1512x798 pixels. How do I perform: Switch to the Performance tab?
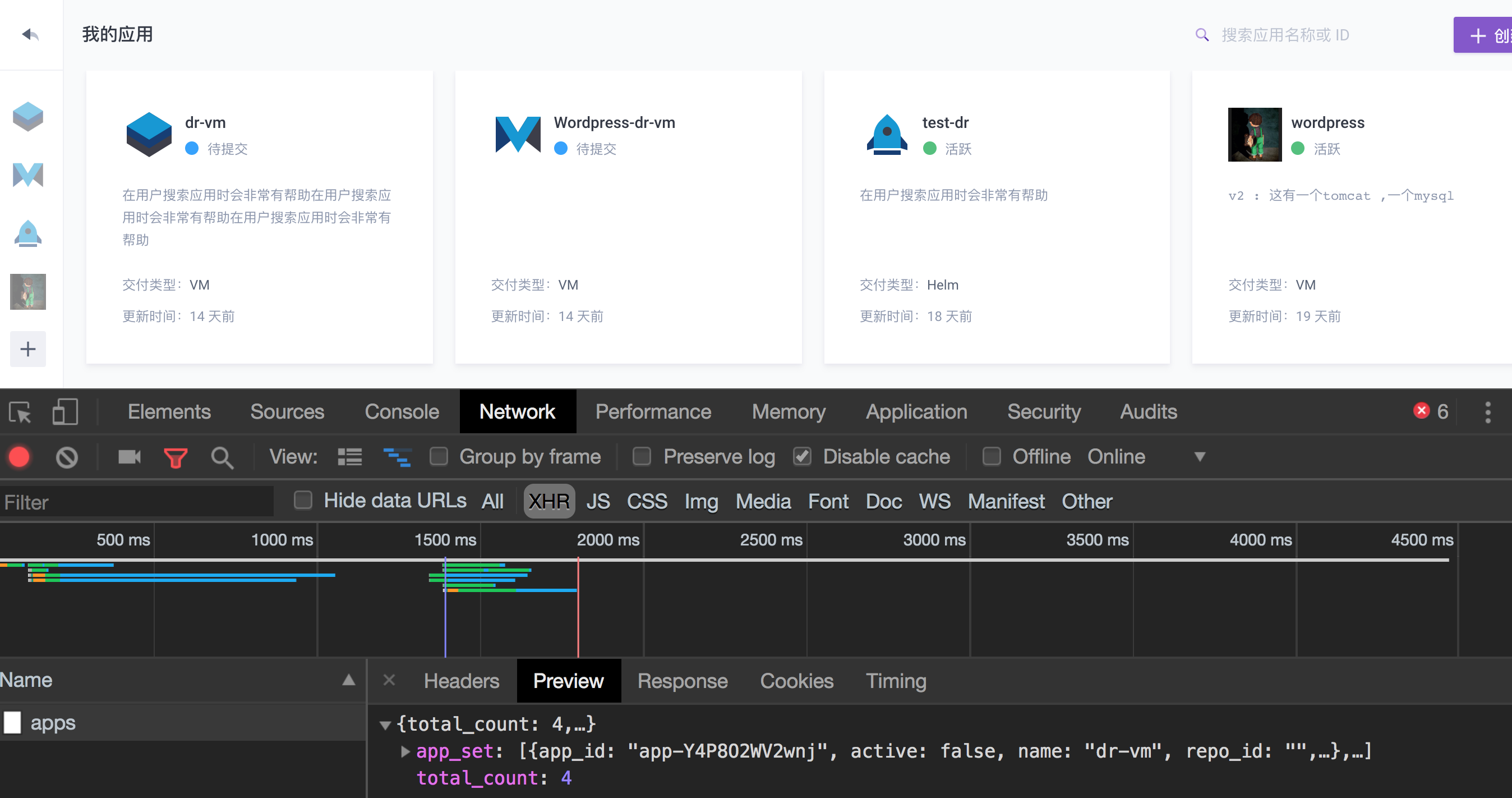click(x=653, y=411)
